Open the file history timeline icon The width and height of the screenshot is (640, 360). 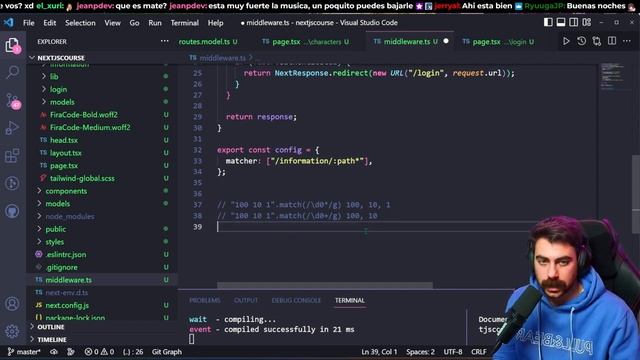tap(581, 41)
